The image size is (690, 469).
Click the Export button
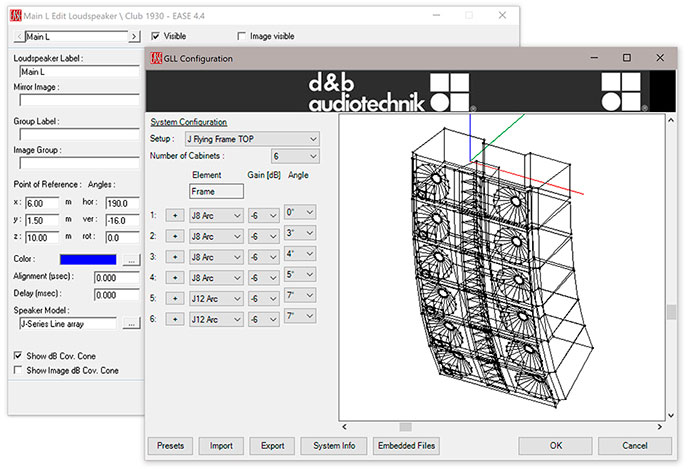tap(272, 446)
